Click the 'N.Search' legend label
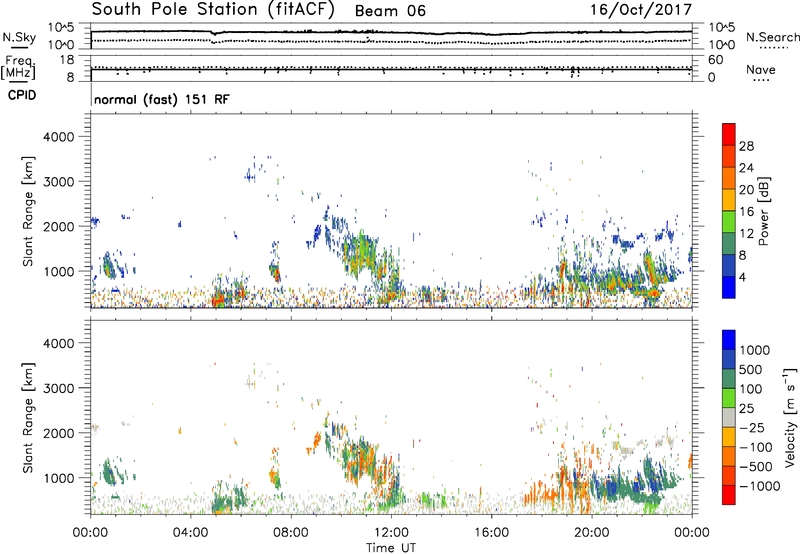 pos(772,37)
